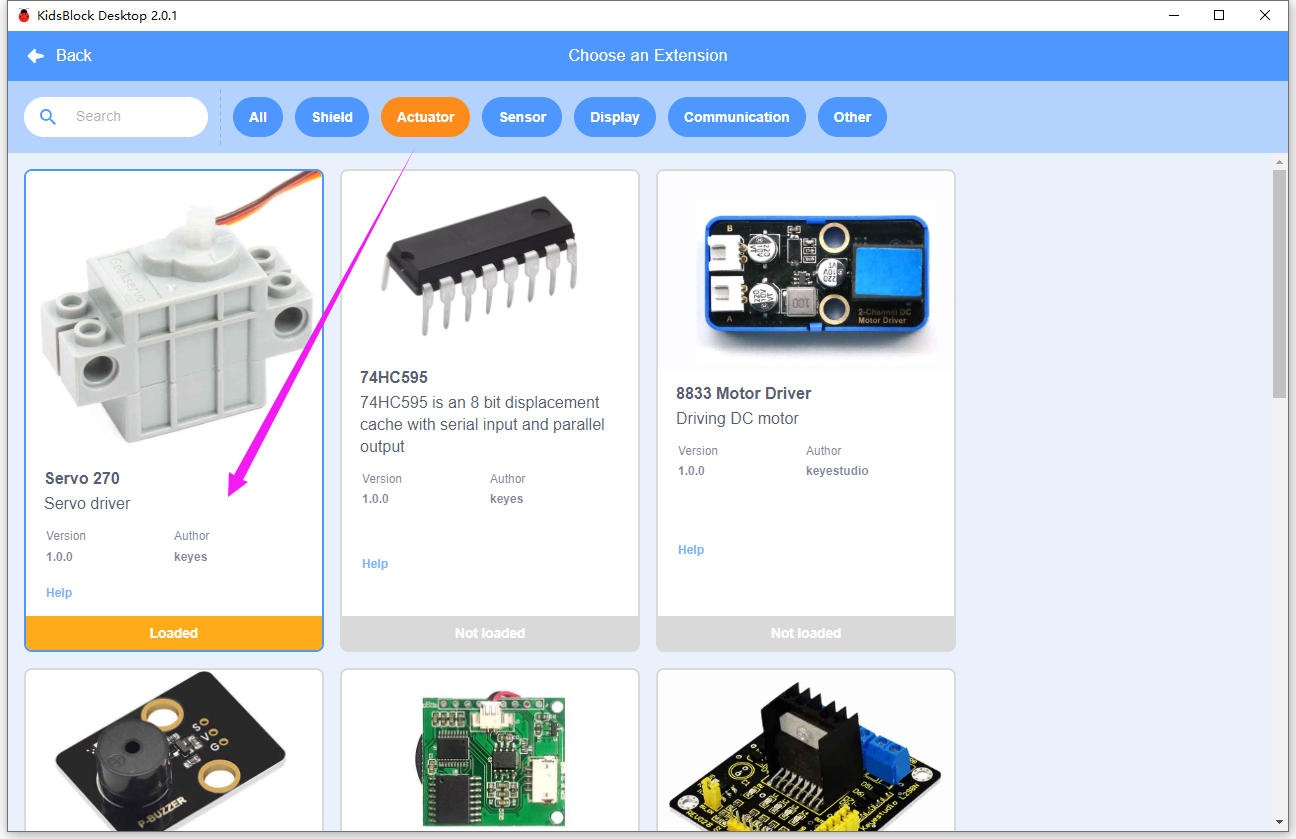Click the 'Choose an Extension' heading
1296x839 pixels.
pyautogui.click(x=648, y=56)
